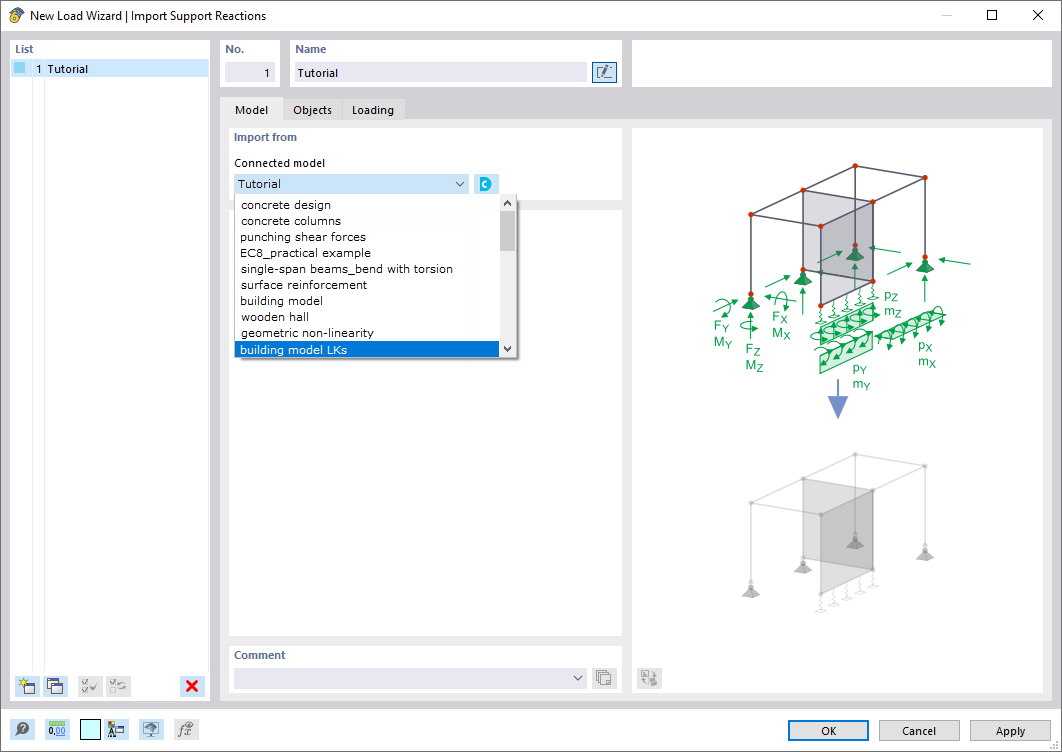Image resolution: width=1062 pixels, height=752 pixels.
Task: Collapse the Connected model Tutorial dropdown
Action: [x=460, y=184]
